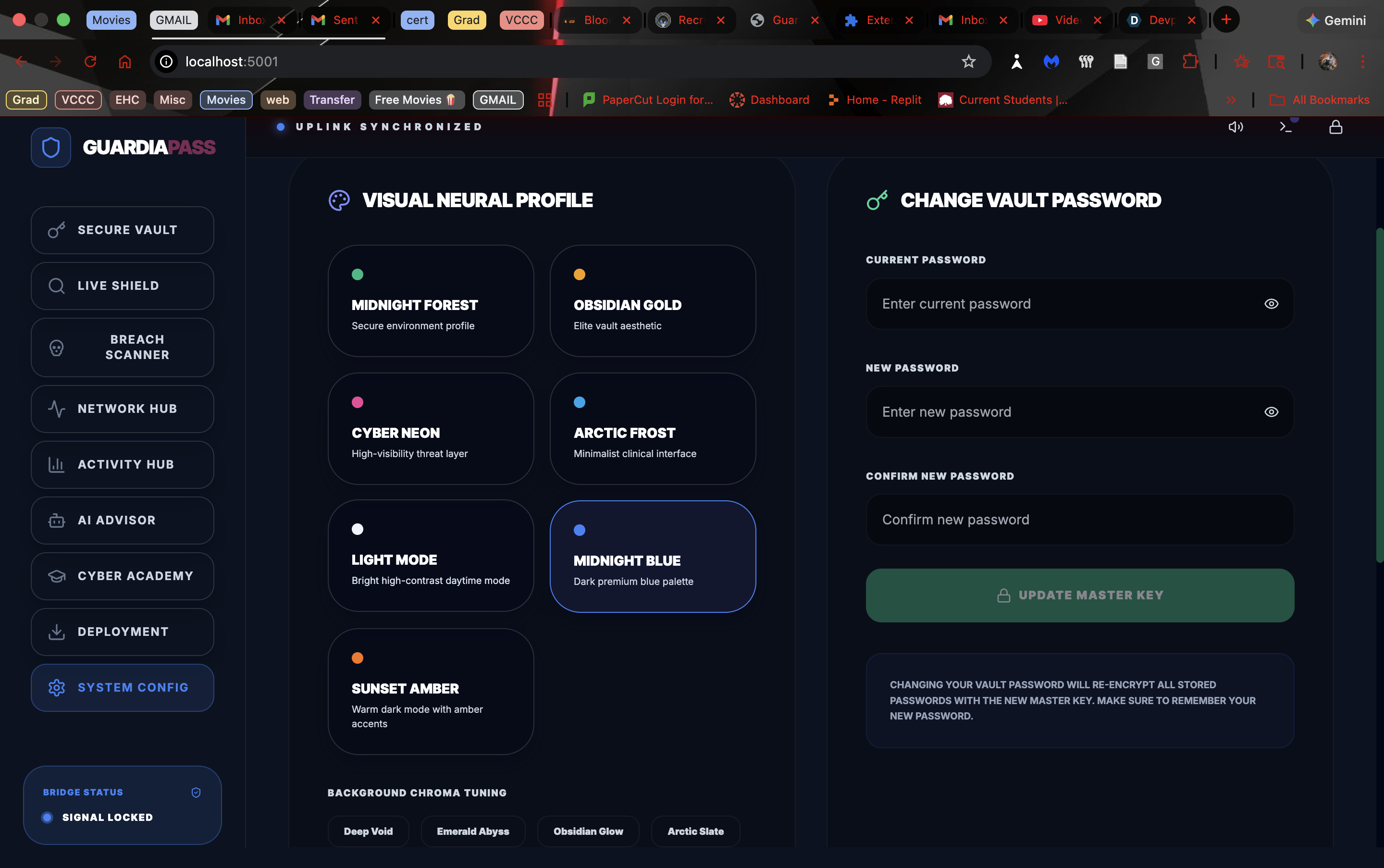Open Breach Scanner in sidebar

tap(122, 347)
